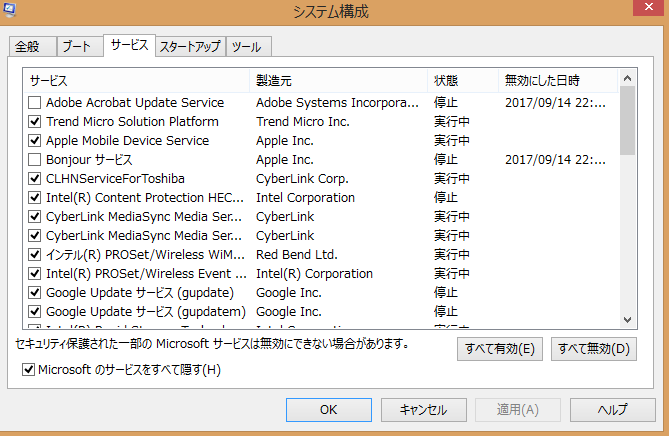Open the スタートアップ tab

click(190, 47)
